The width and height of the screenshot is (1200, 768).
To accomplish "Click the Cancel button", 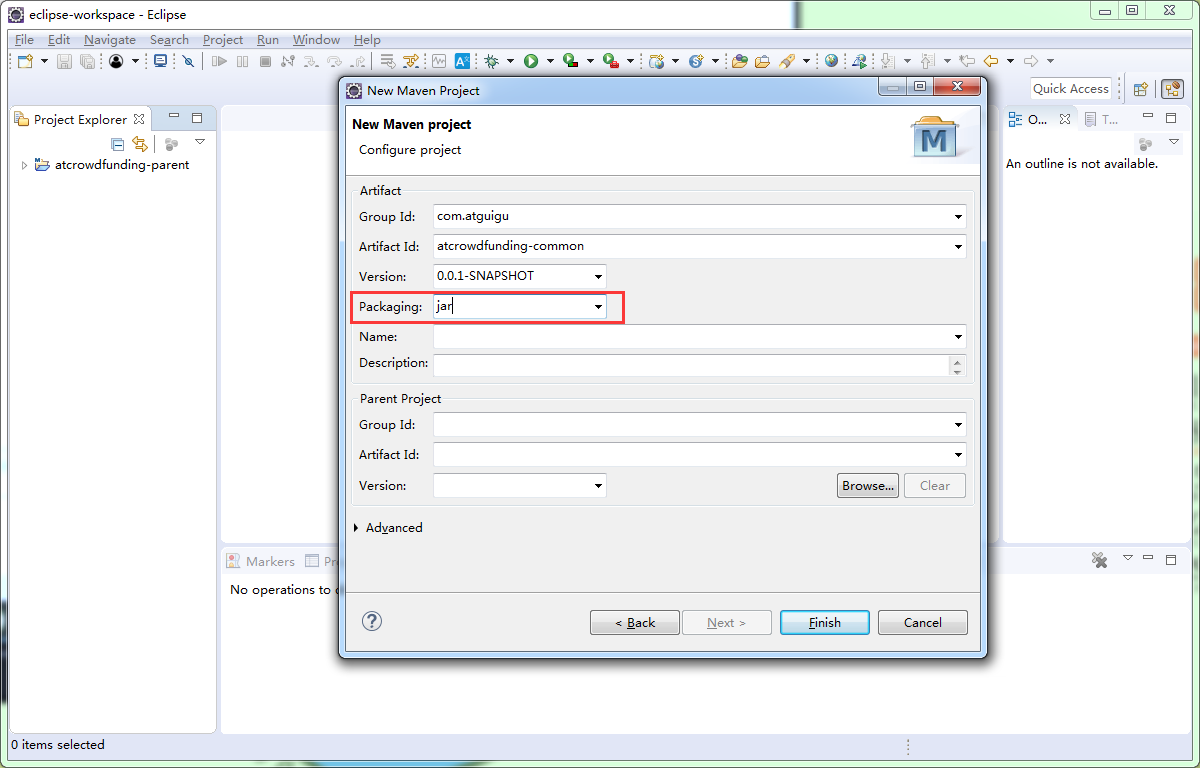I will (923, 622).
